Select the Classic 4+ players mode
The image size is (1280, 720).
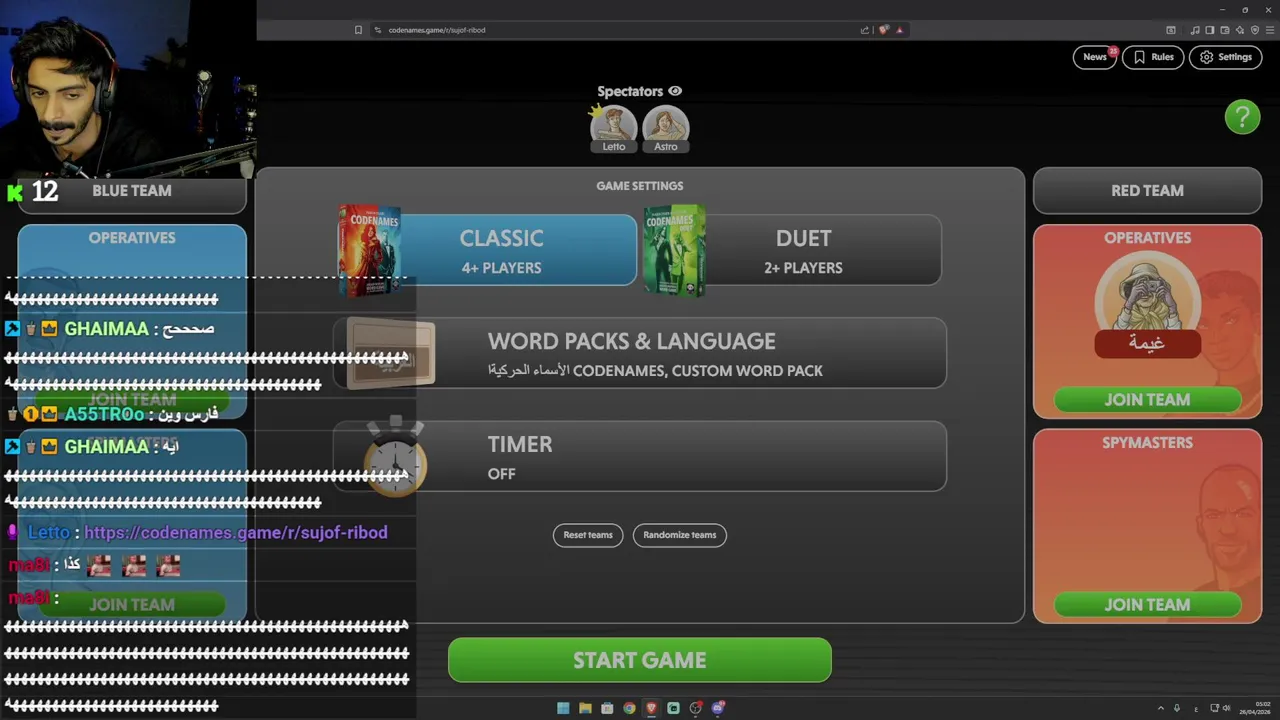500,250
